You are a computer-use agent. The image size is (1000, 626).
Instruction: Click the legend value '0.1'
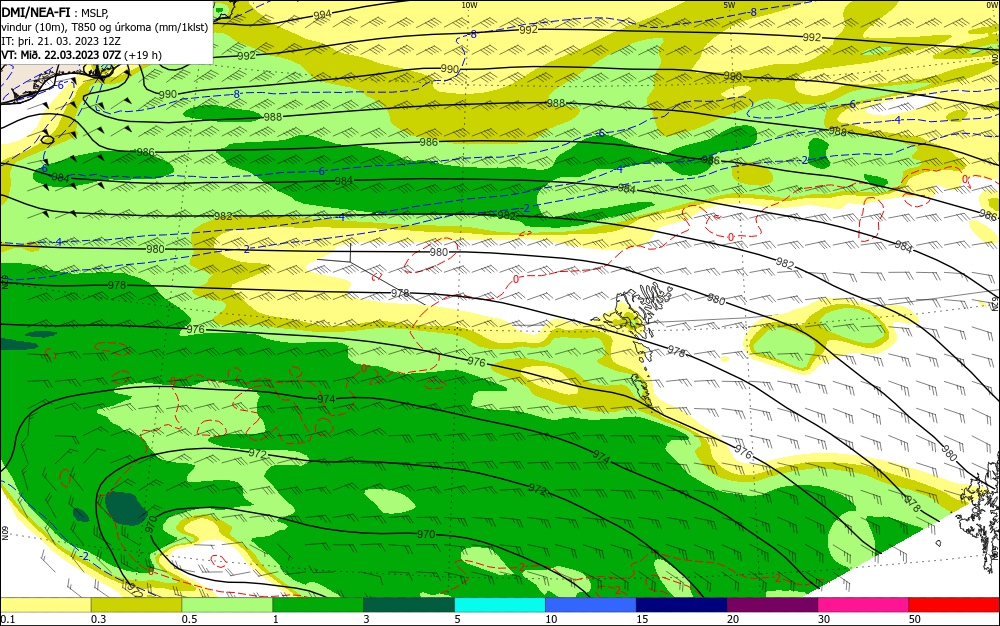(x=8, y=619)
